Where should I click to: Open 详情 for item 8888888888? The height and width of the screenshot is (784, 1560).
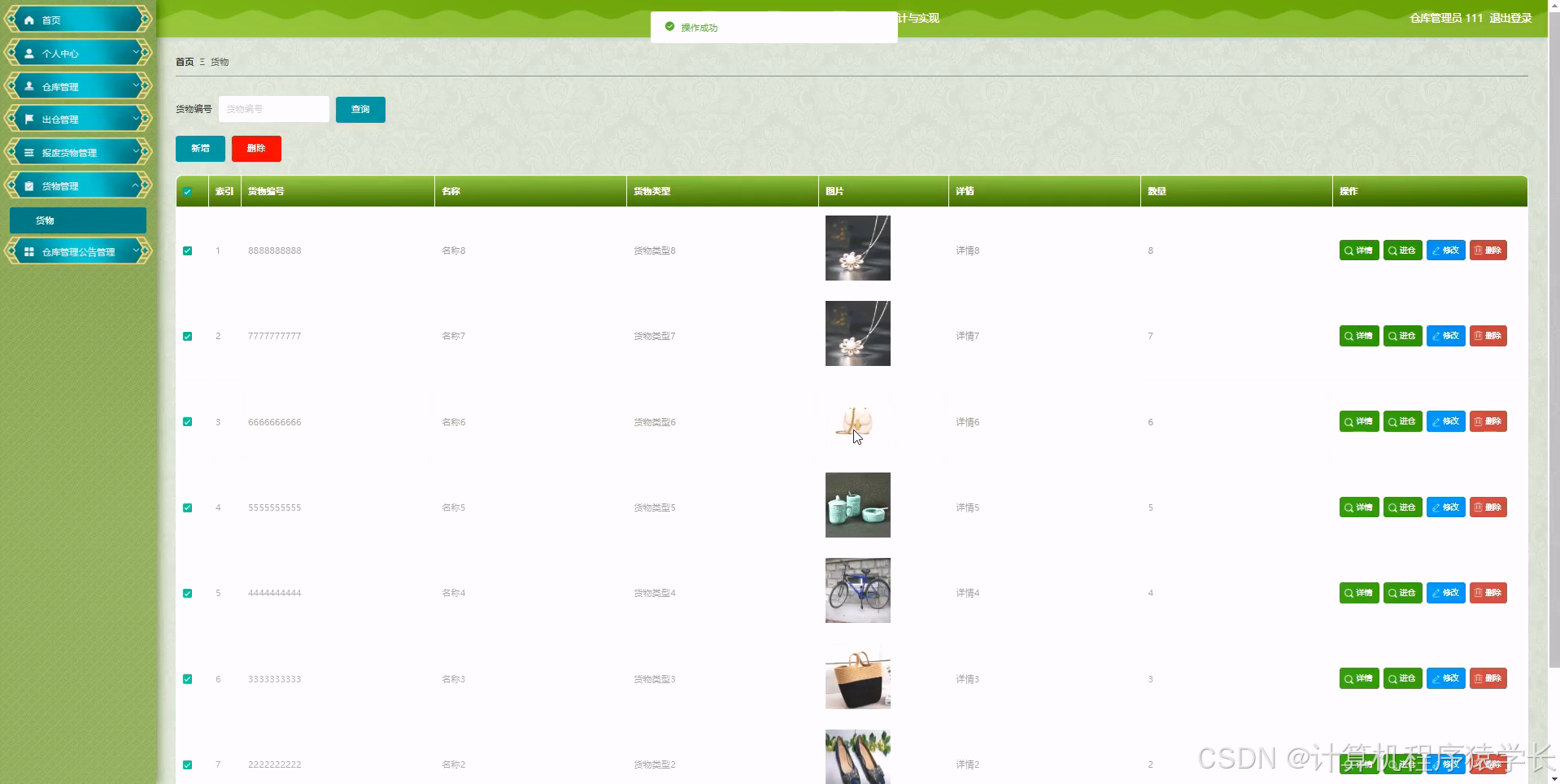[1359, 250]
